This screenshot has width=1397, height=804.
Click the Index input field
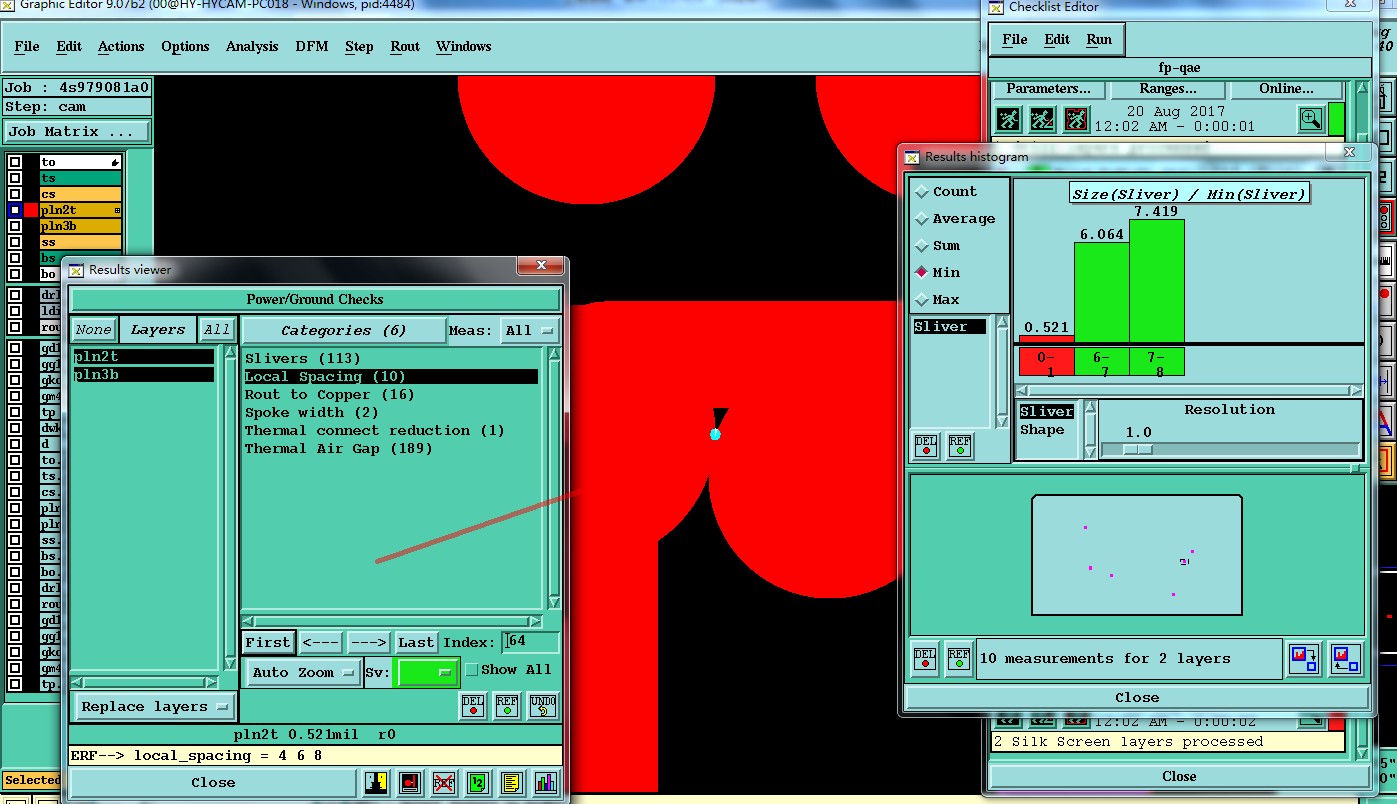coord(530,641)
